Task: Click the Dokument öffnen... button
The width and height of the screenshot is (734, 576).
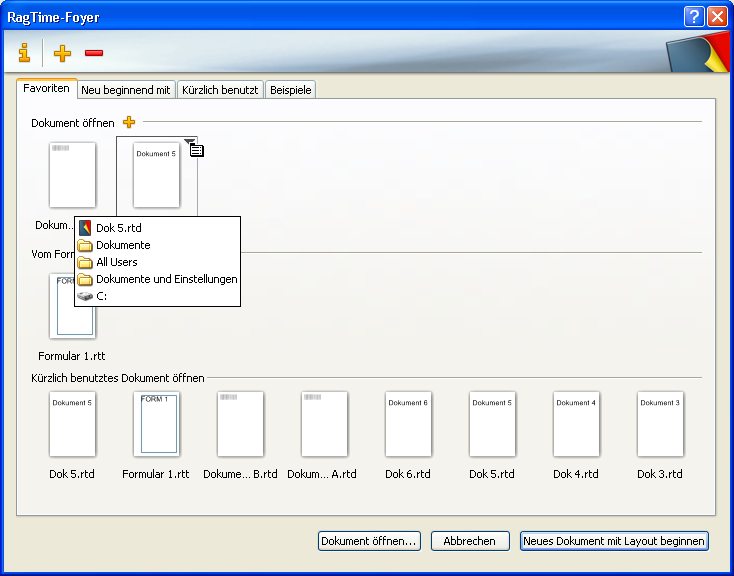Action: (x=369, y=541)
